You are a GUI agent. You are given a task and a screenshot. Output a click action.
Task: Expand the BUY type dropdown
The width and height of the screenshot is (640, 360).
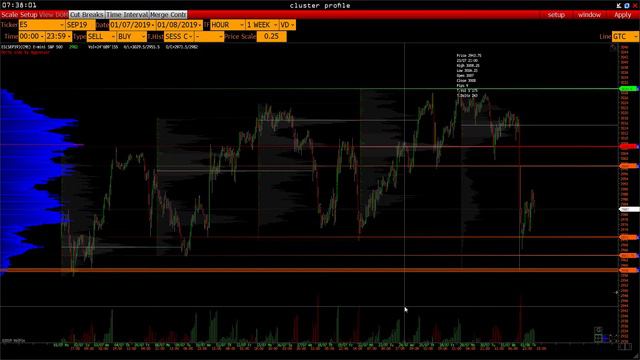point(131,37)
